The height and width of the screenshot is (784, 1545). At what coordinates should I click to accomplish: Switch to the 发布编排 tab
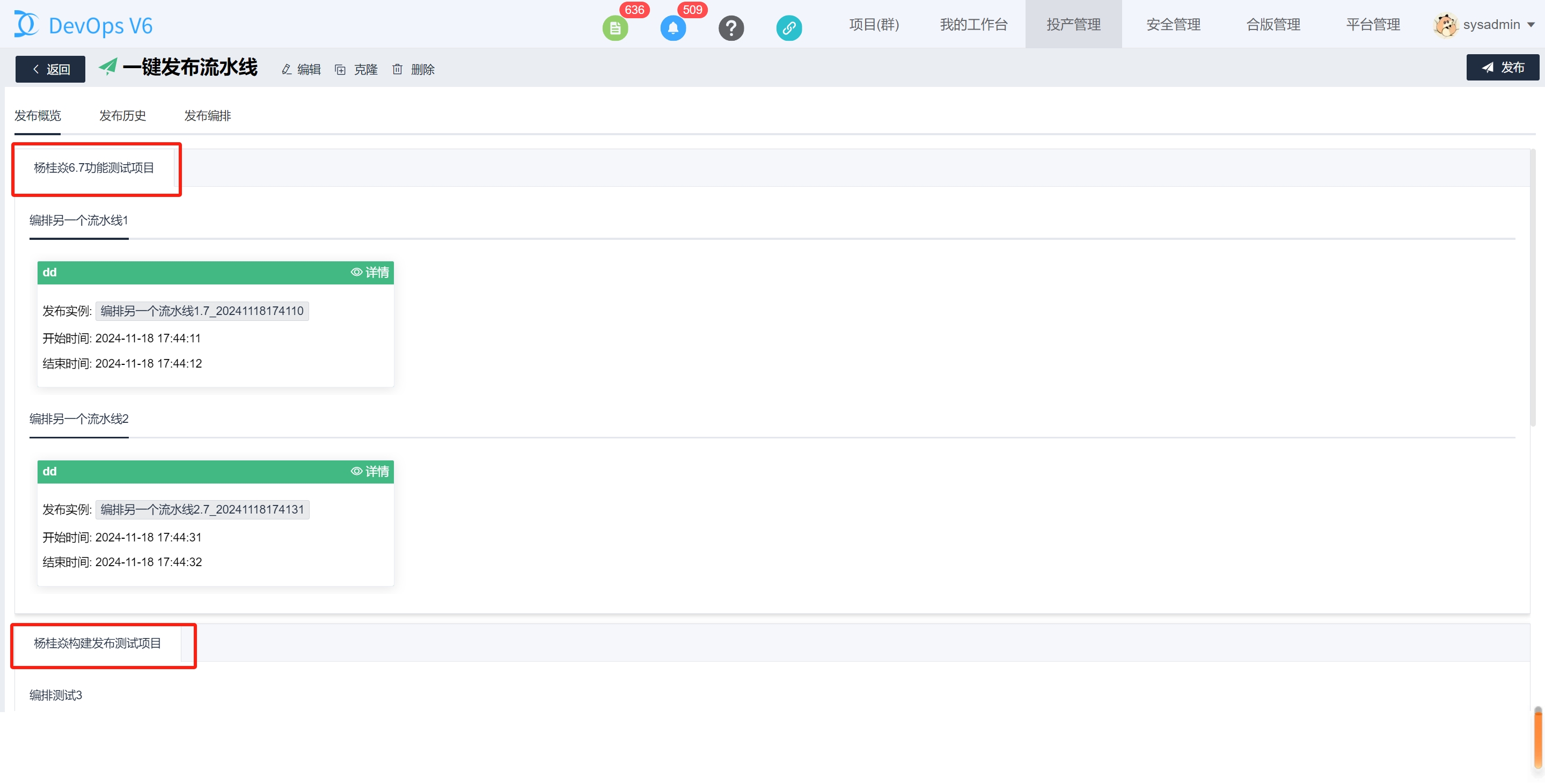[x=208, y=116]
